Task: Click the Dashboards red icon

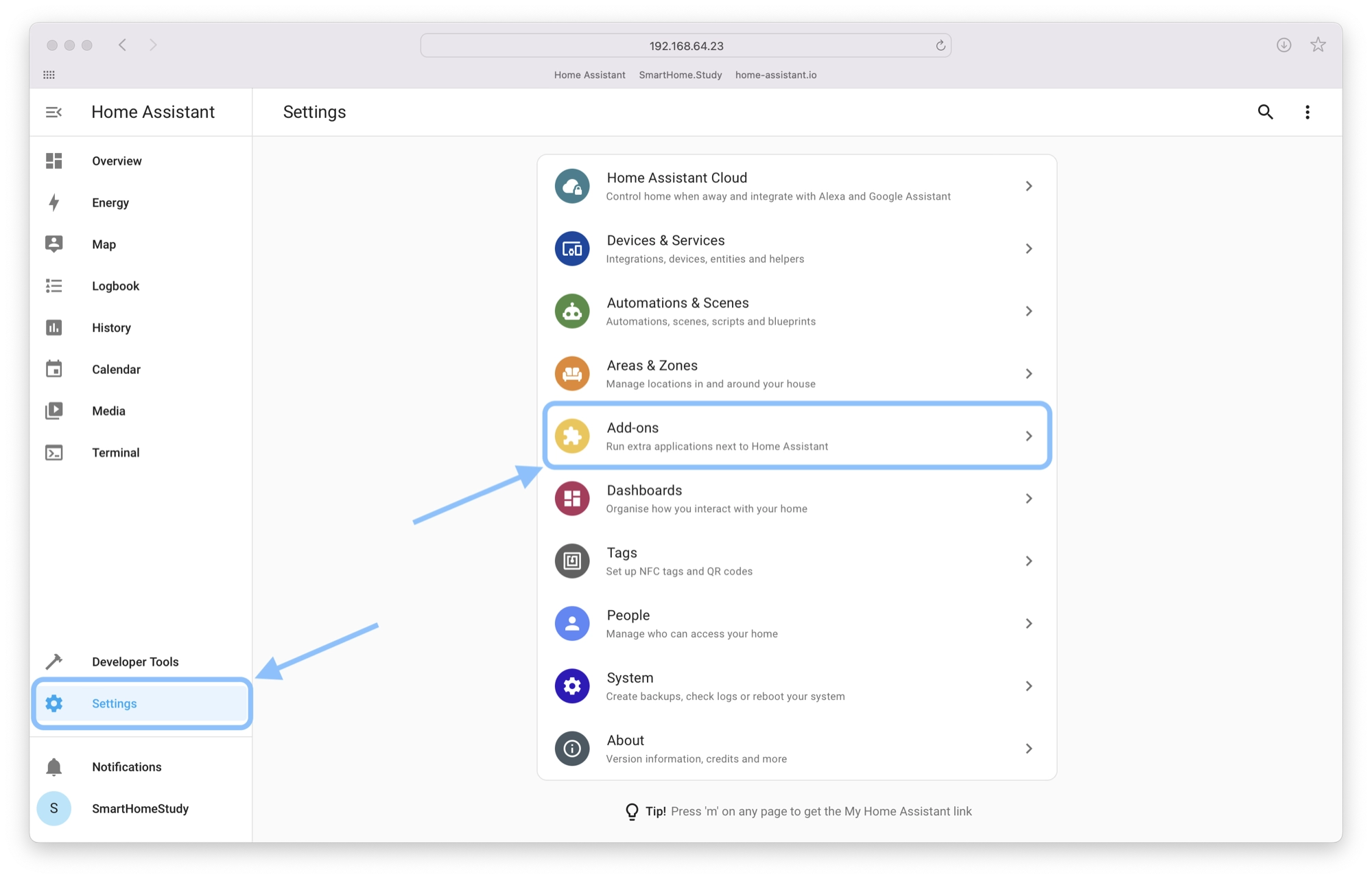Action: click(572, 499)
